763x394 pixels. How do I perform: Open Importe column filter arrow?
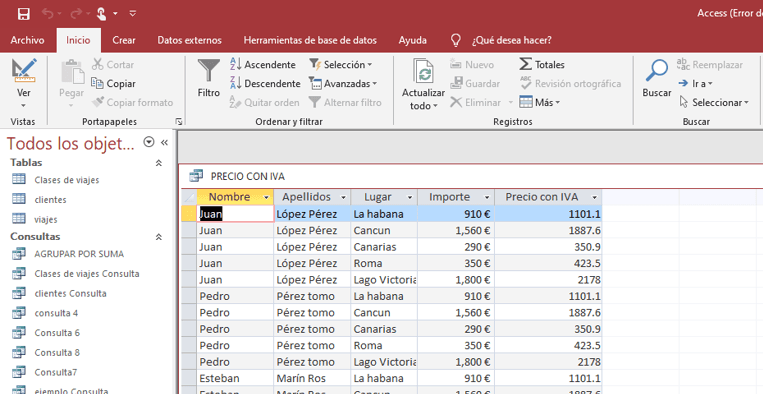tap(487, 197)
